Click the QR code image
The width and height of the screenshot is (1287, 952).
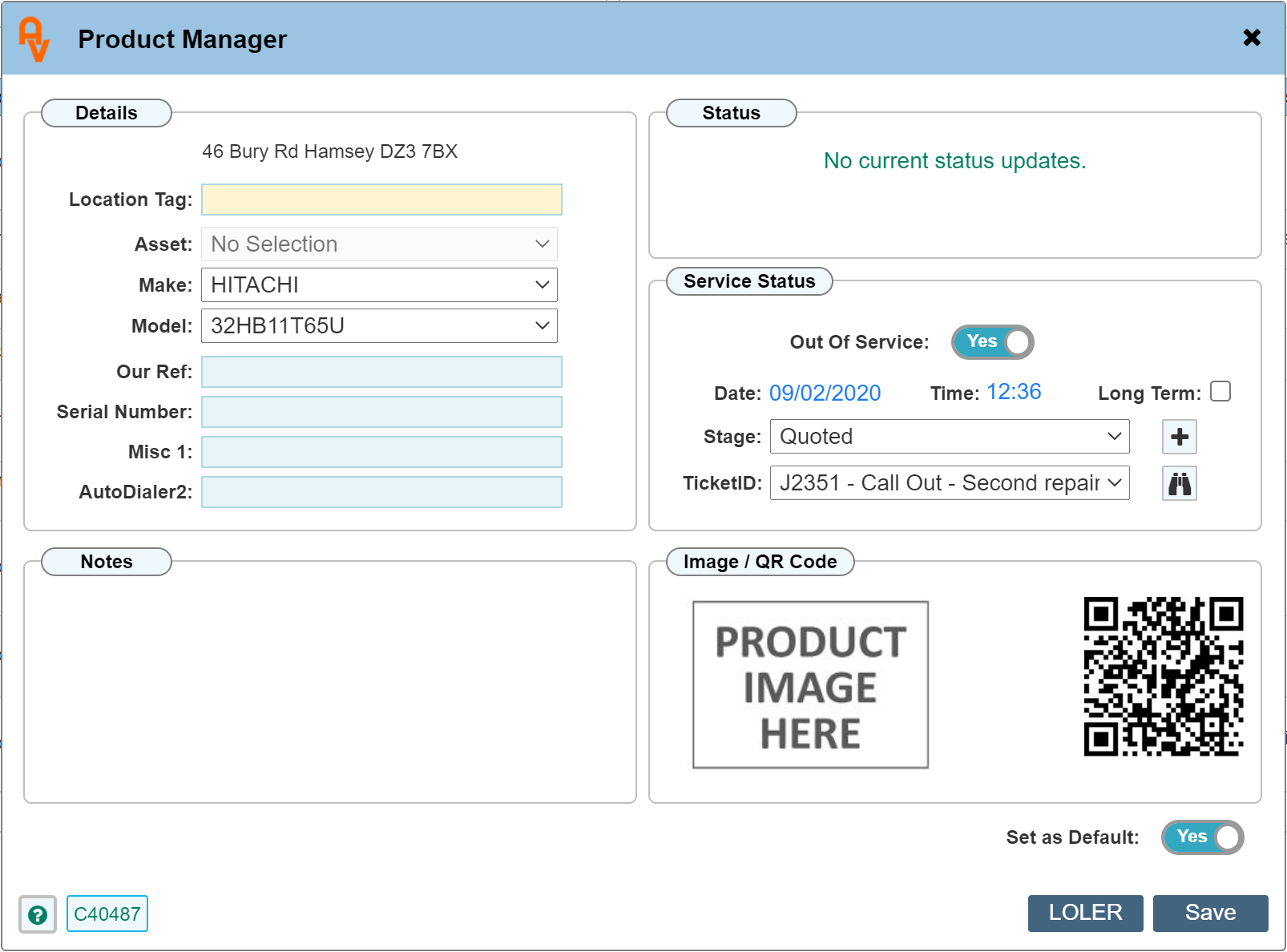[1164, 676]
